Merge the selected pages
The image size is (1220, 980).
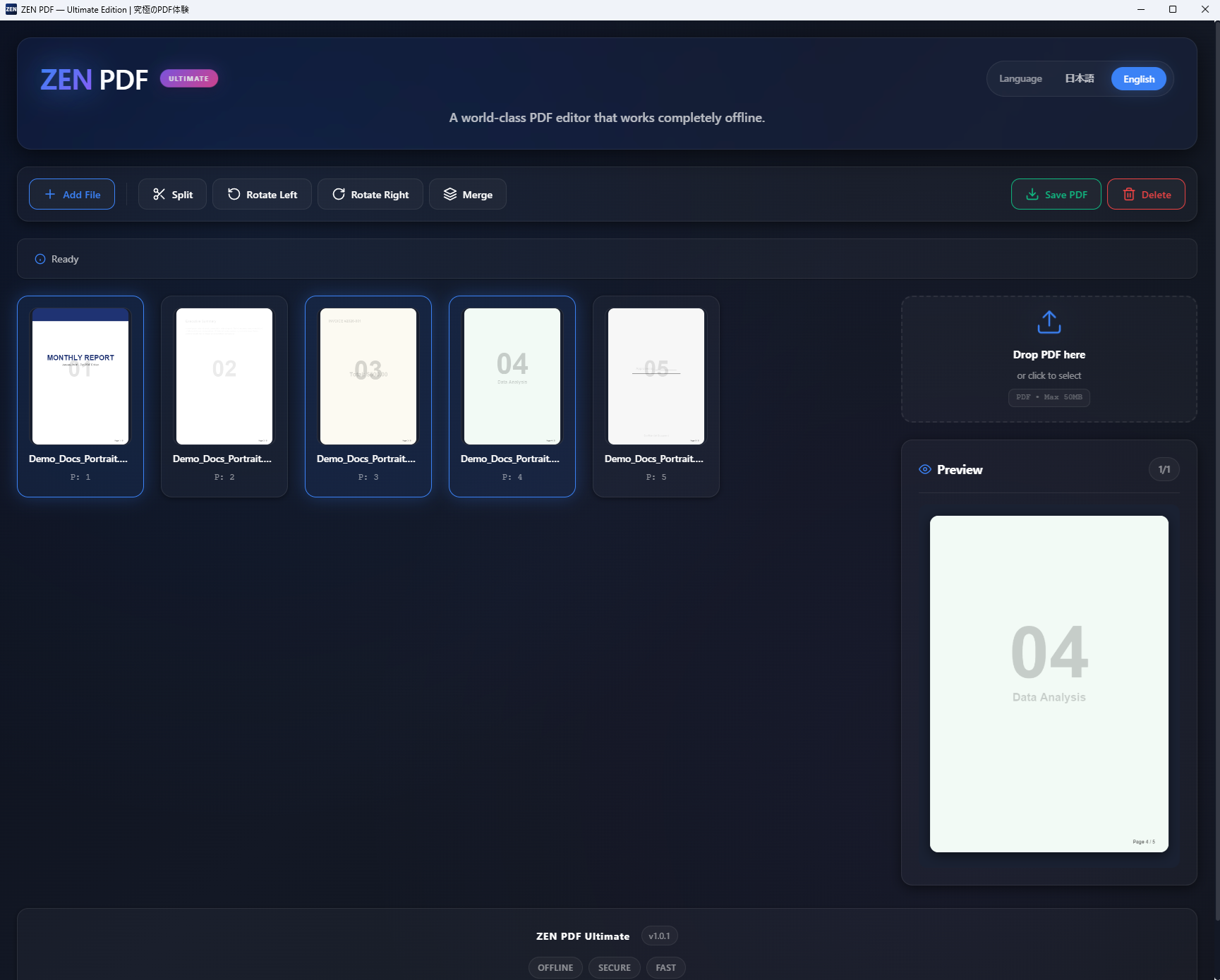(x=468, y=194)
